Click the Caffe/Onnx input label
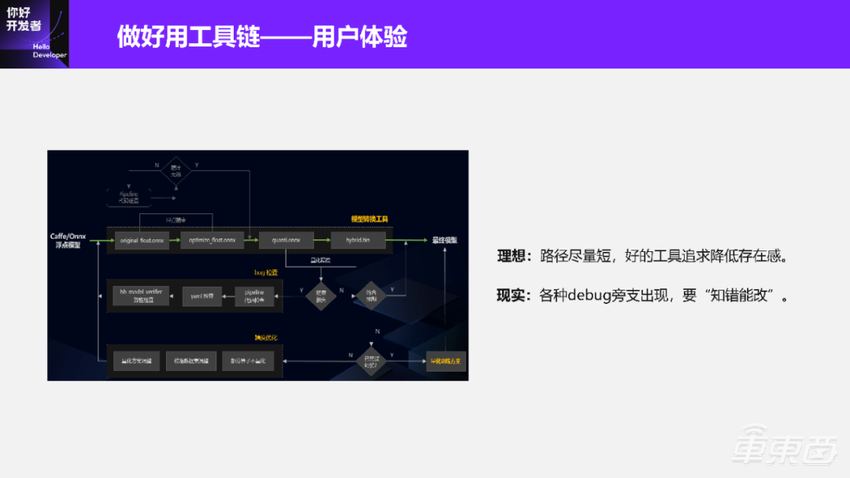Viewport: 850px width, 478px height. [x=69, y=240]
